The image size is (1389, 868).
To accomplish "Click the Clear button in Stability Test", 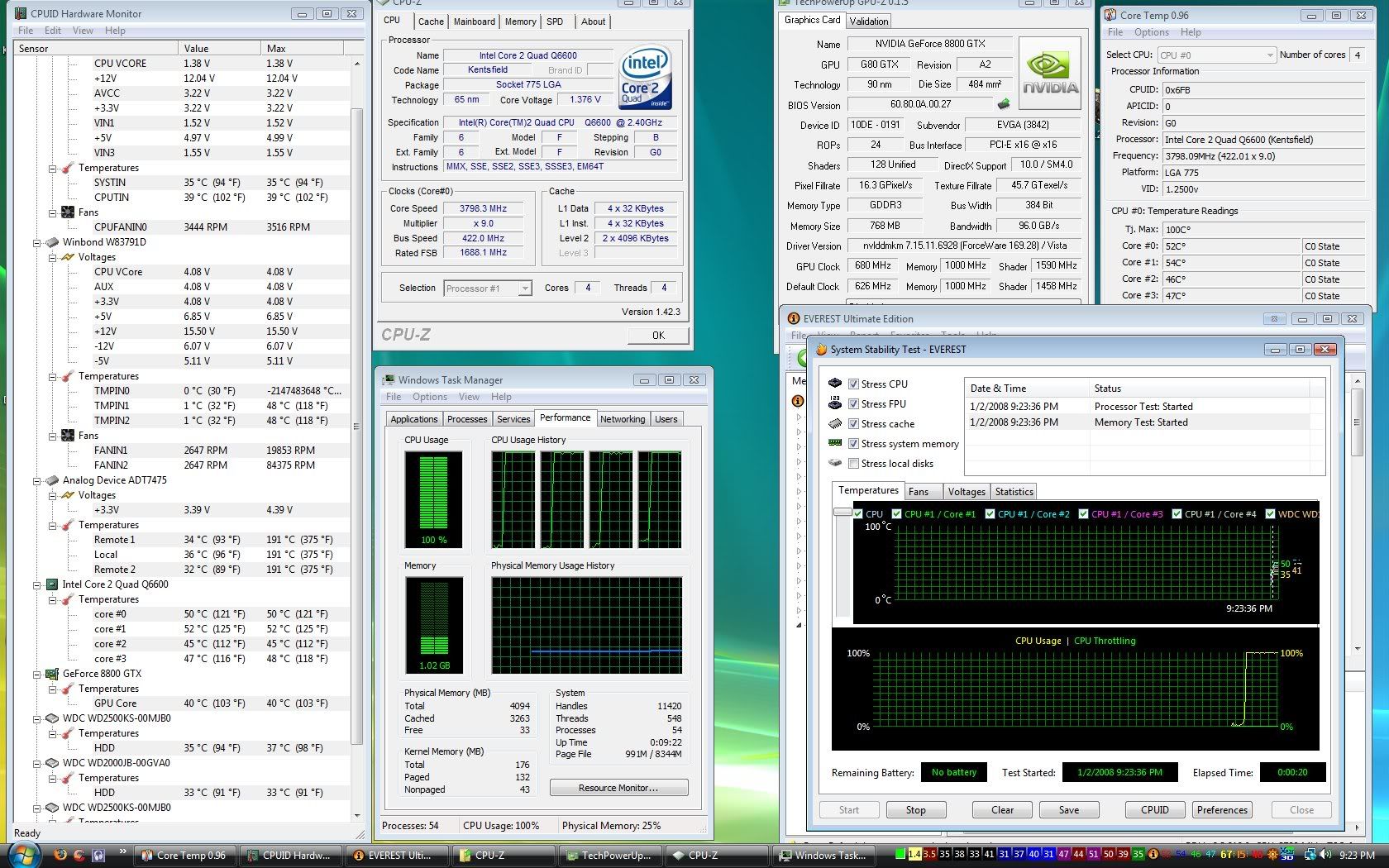I will 1002,810.
